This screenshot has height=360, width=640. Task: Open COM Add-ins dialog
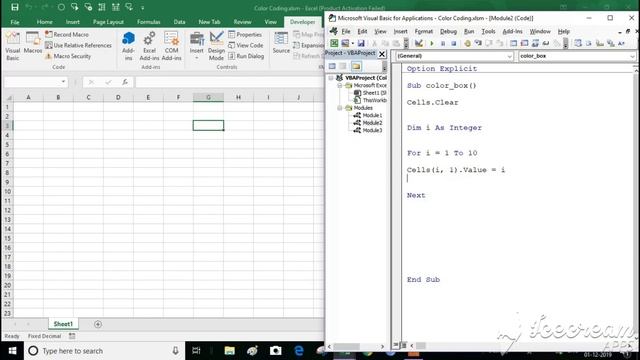[x=171, y=46]
